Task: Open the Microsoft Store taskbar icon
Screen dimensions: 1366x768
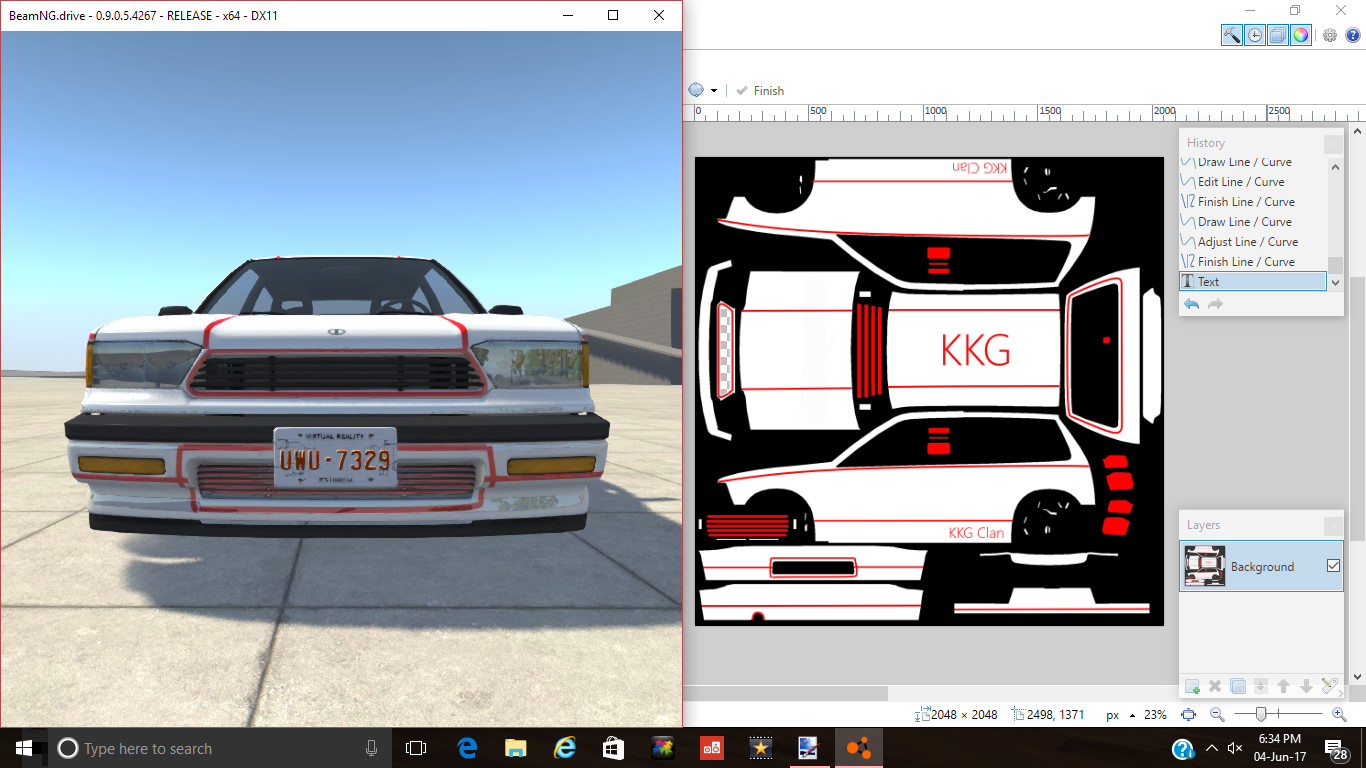Action: (613, 748)
